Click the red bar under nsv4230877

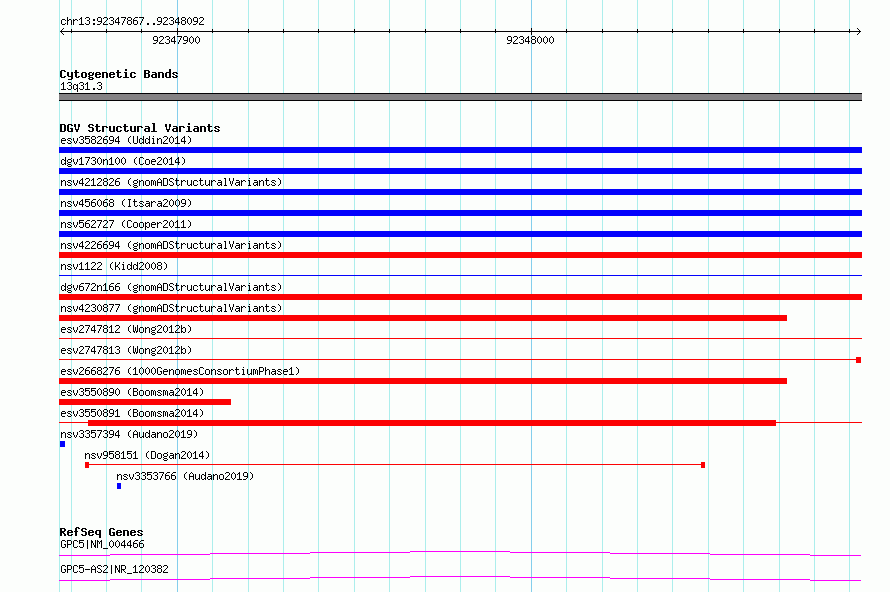[x=423, y=318]
